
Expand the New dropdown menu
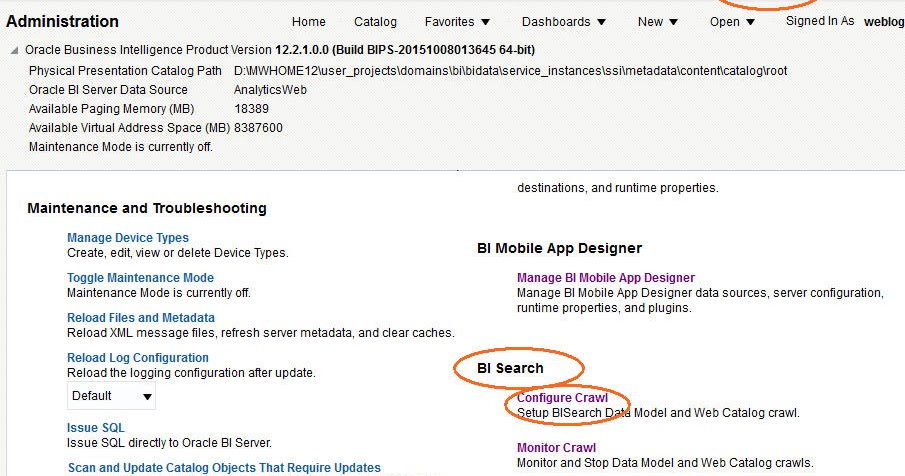(x=658, y=22)
